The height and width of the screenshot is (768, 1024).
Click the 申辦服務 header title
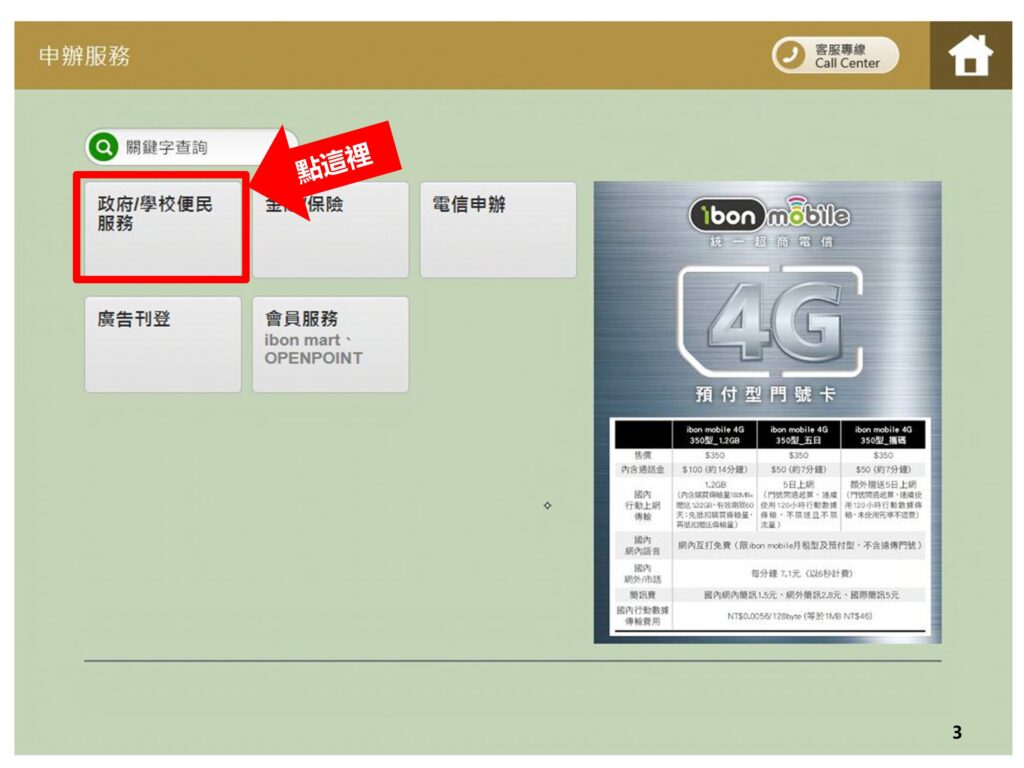coord(85,56)
